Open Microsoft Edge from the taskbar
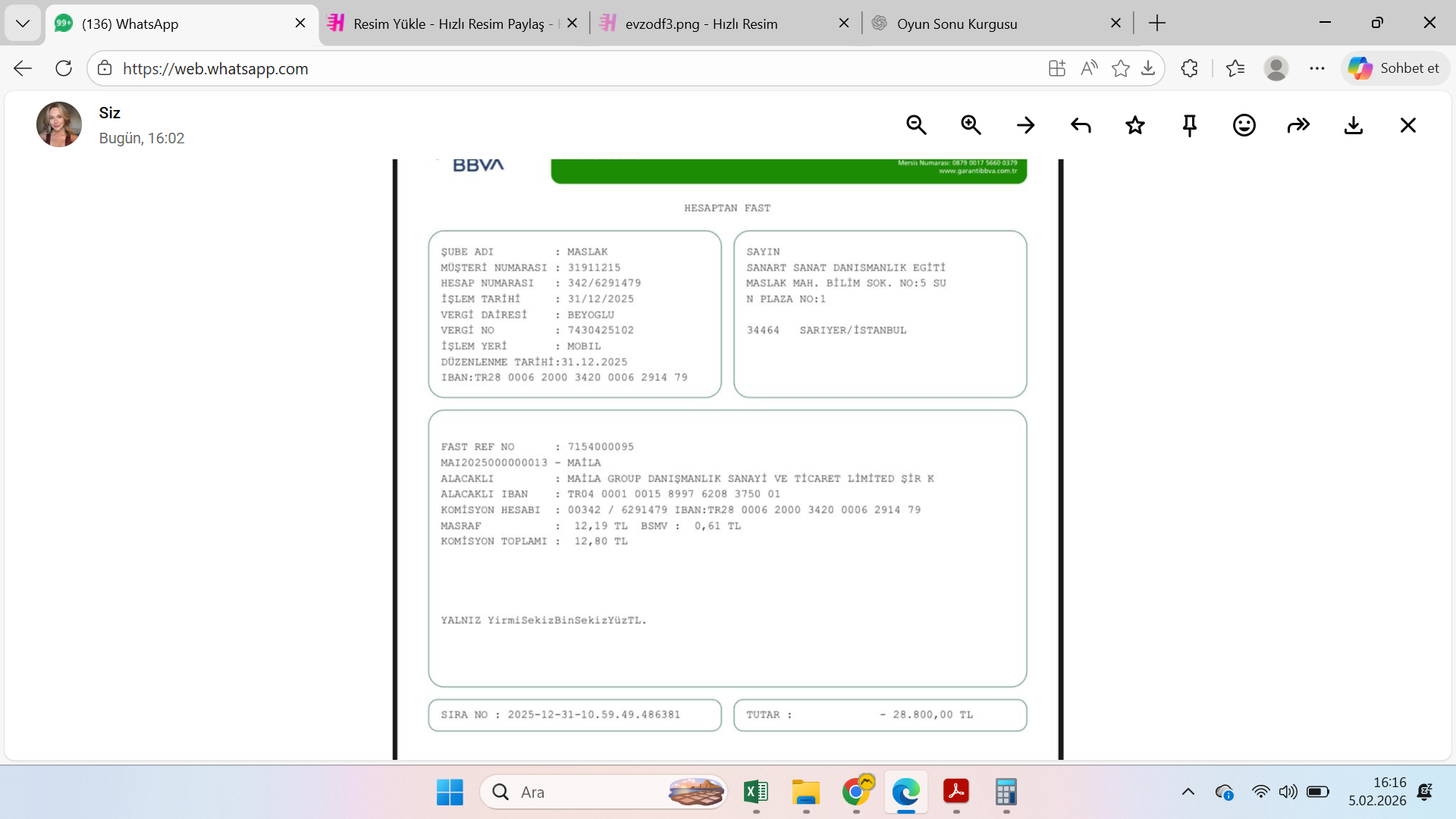This screenshot has width=1456, height=819. point(906,792)
